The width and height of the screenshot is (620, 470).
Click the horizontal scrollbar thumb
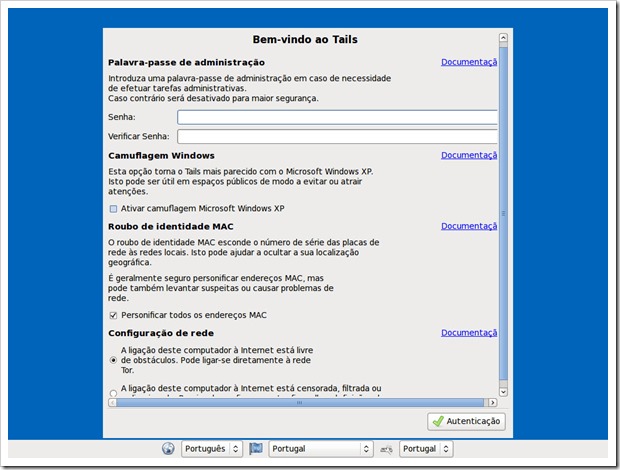300,402
